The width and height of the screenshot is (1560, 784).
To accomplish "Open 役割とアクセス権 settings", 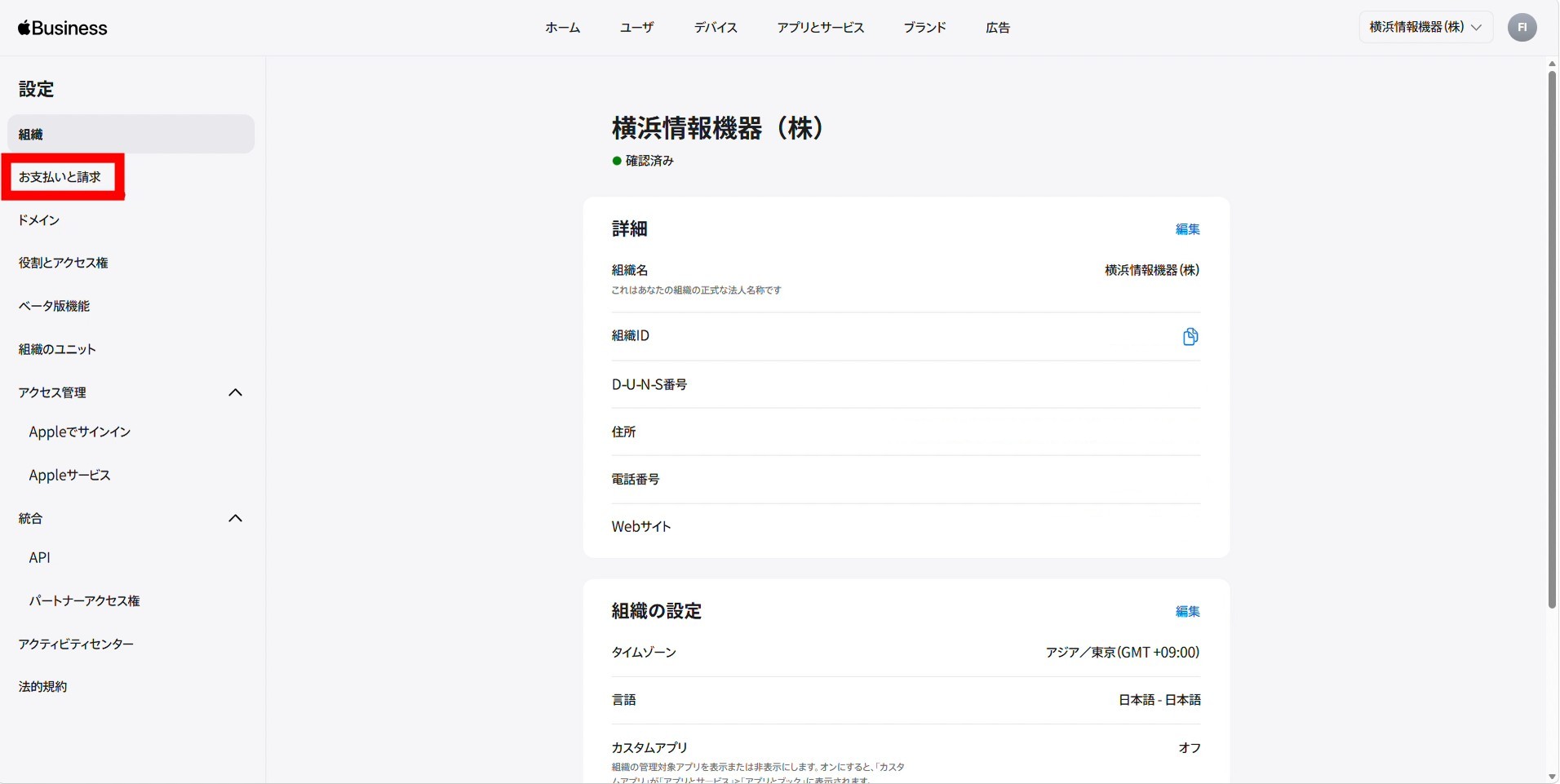I will pyautogui.click(x=64, y=263).
